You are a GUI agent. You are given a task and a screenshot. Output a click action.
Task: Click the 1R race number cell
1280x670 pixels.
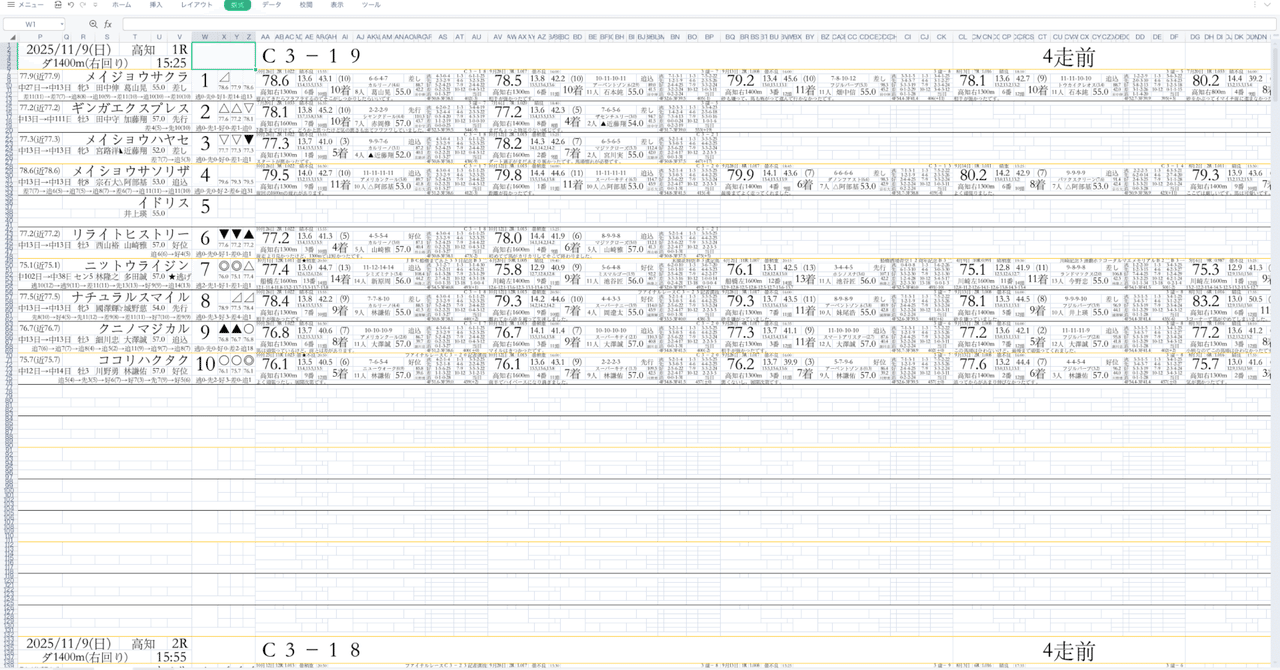(180, 49)
